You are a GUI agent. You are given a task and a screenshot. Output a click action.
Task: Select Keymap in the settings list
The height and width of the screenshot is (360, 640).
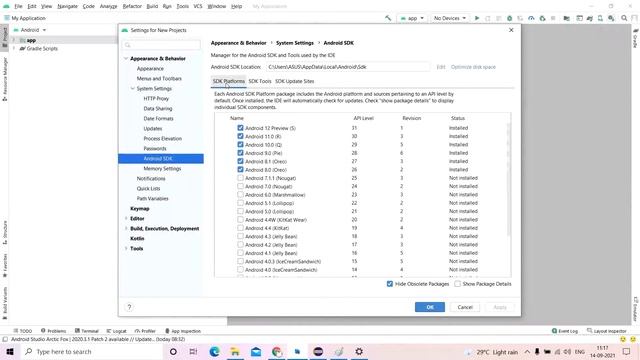tap(140, 209)
